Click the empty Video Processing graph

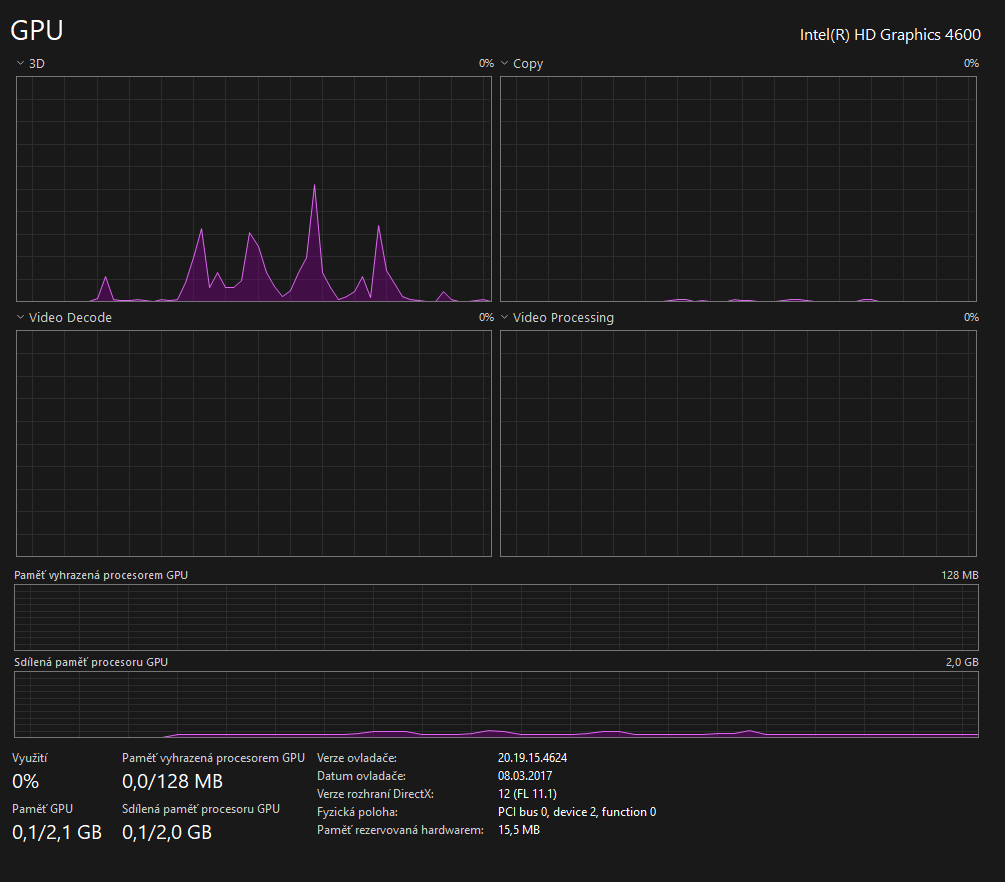click(x=738, y=443)
